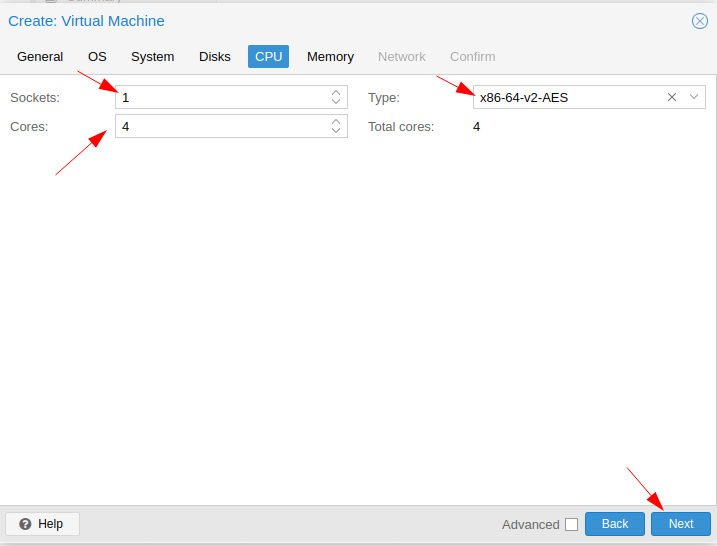Enable the Advanced checkbox
This screenshot has width=717, height=546.
point(571,525)
